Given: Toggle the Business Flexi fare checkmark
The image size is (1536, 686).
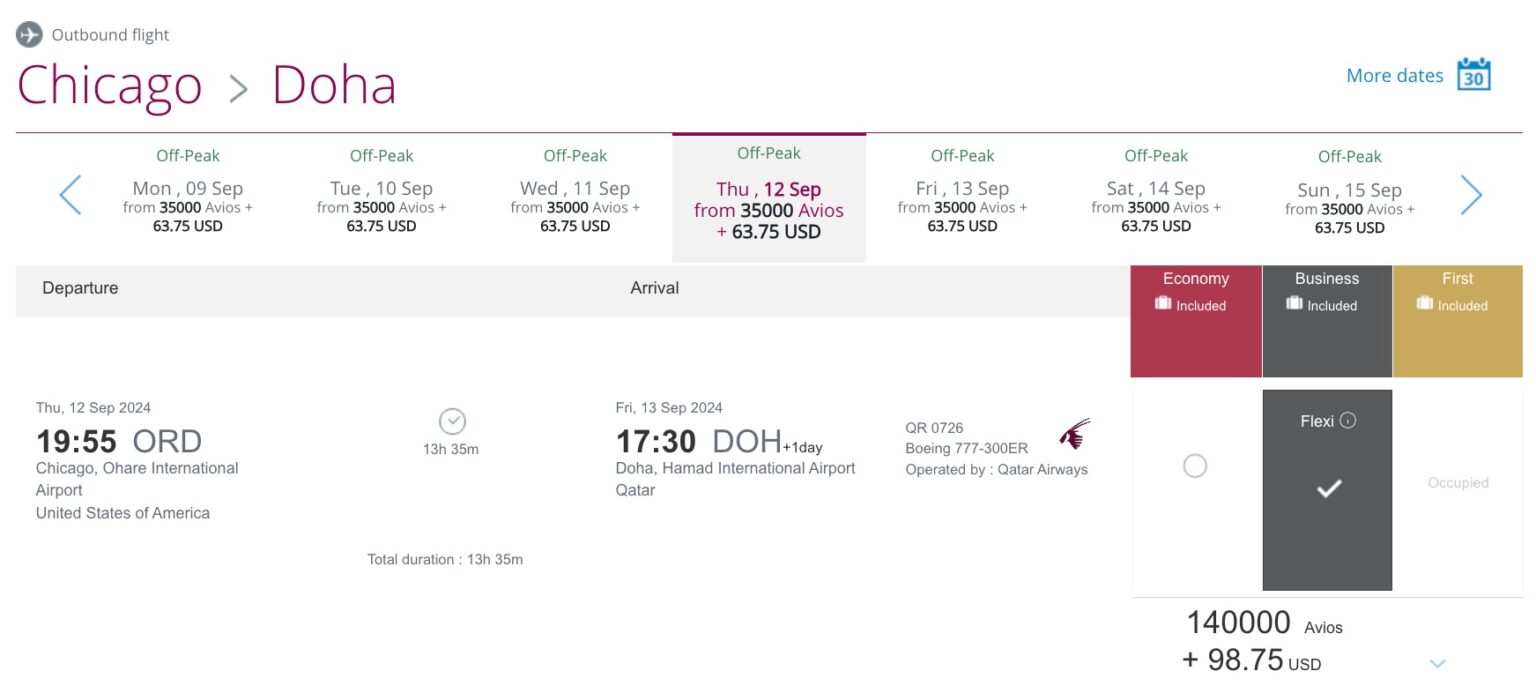Looking at the screenshot, I should (x=1327, y=489).
